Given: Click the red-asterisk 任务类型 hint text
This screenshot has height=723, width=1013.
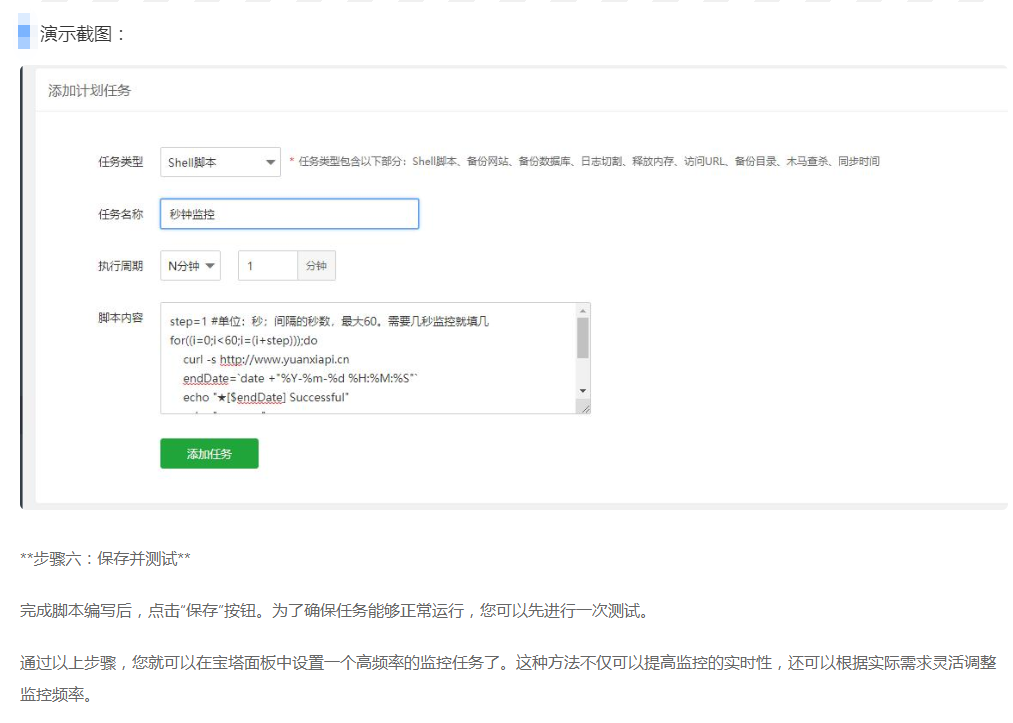Looking at the screenshot, I should point(585,162).
